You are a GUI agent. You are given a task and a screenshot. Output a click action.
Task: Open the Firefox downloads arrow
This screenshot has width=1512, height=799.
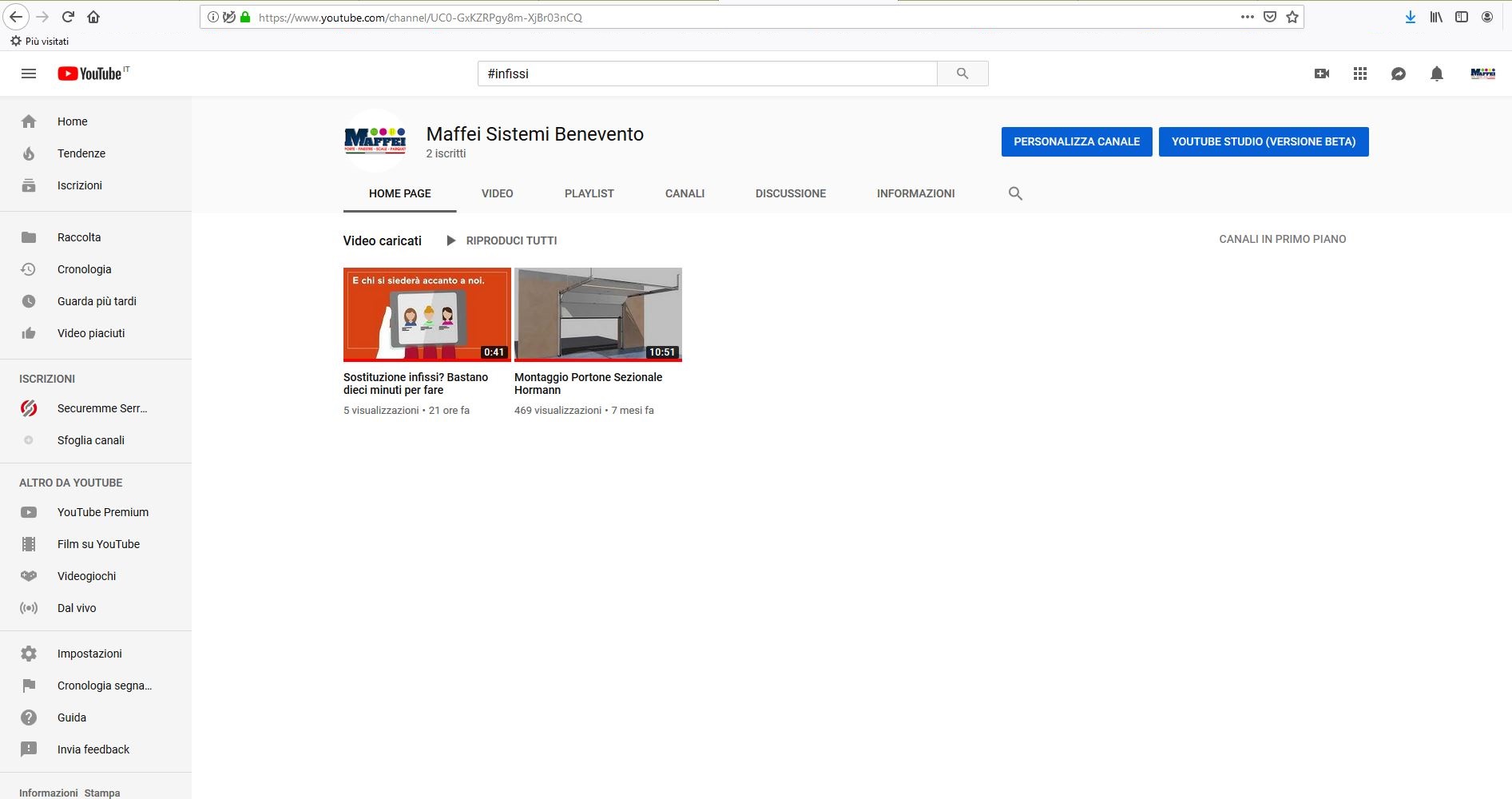coord(1411,17)
